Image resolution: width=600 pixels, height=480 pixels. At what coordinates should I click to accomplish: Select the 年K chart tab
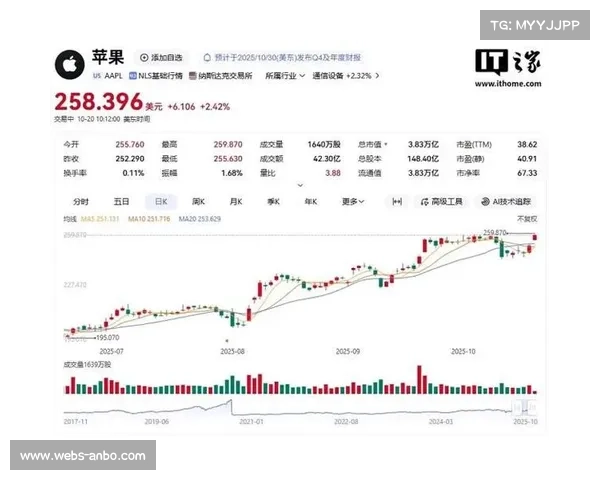pyautogui.click(x=311, y=201)
